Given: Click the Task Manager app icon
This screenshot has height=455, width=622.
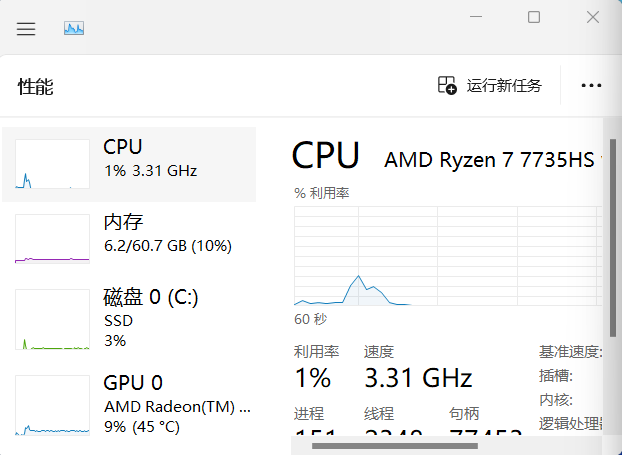Looking at the screenshot, I should (74, 29).
